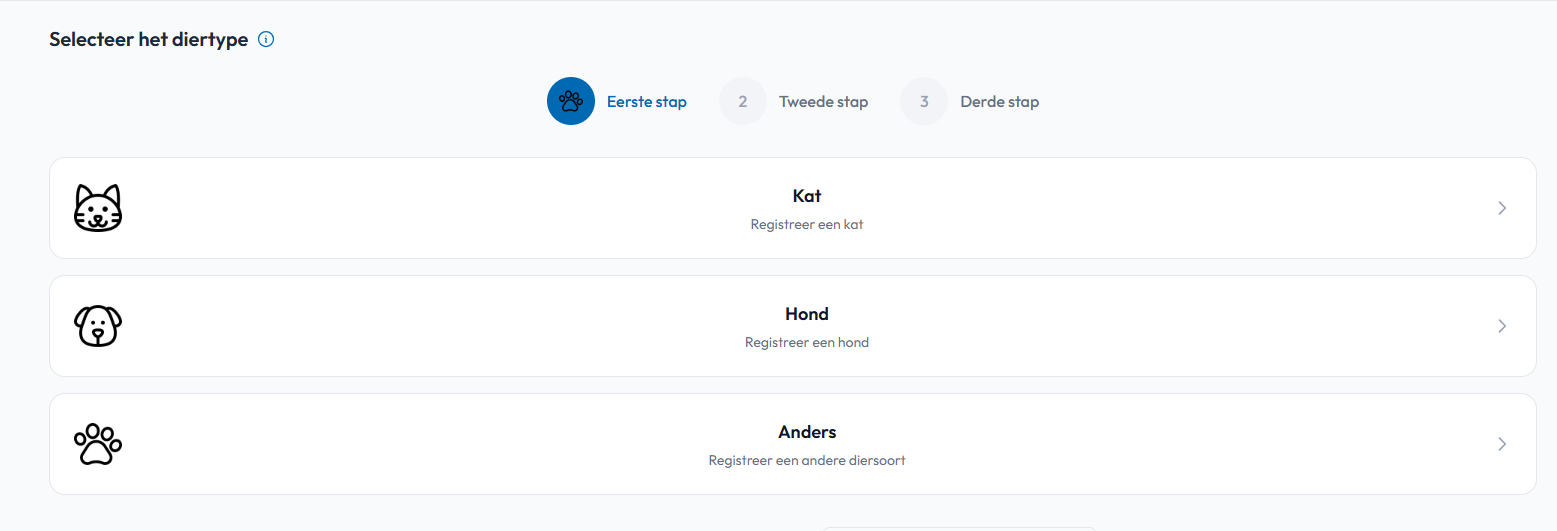Viewport: 1557px width, 531px height.
Task: Select the step 2 number circle
Action: tap(743, 101)
